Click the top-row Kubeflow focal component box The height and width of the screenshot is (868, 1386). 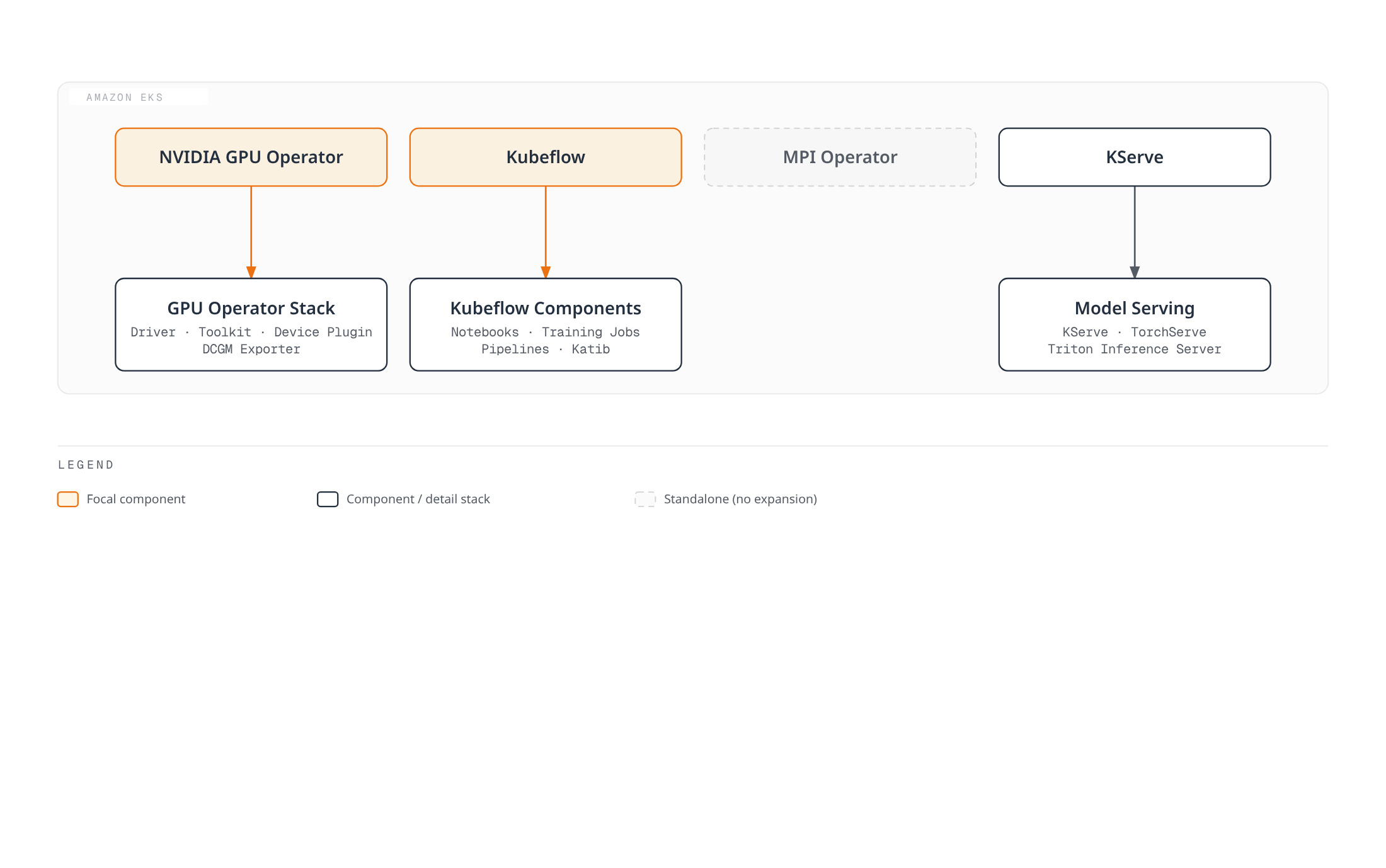tap(546, 157)
